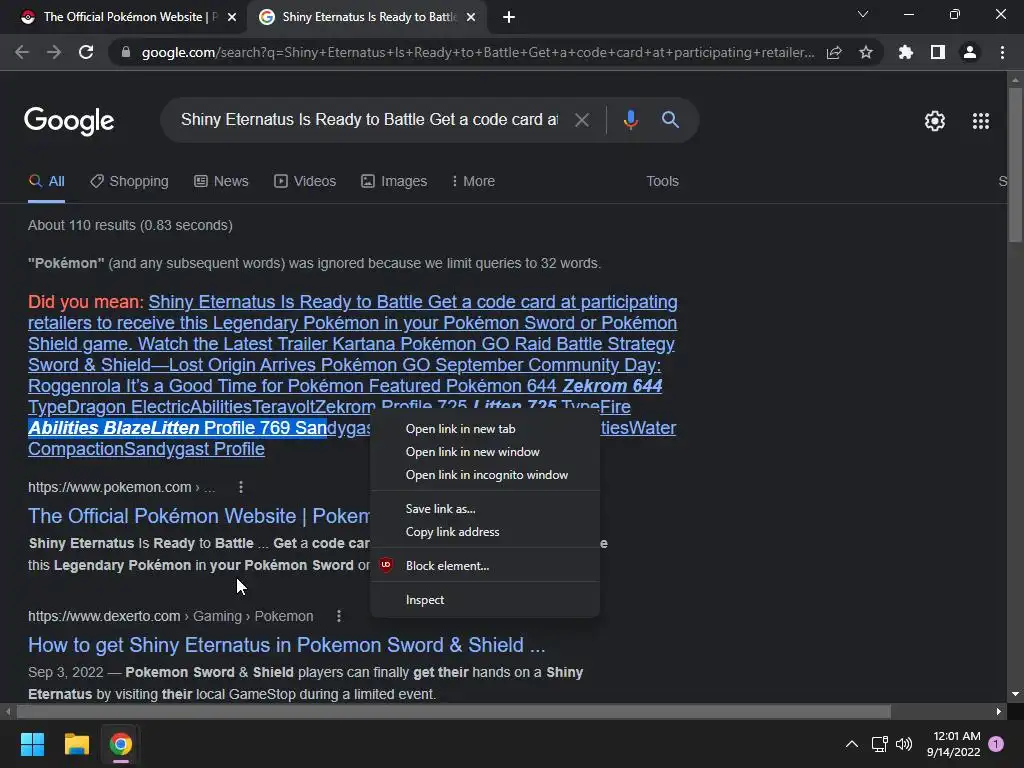Open options dots beside dexerto.com result
The width and height of the screenshot is (1024, 768).
[338, 616]
